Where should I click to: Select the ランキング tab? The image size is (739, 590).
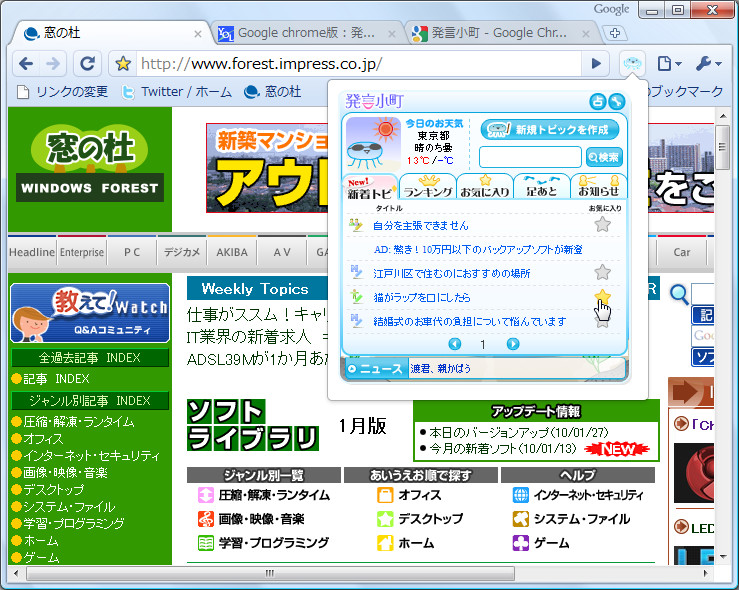(x=428, y=187)
